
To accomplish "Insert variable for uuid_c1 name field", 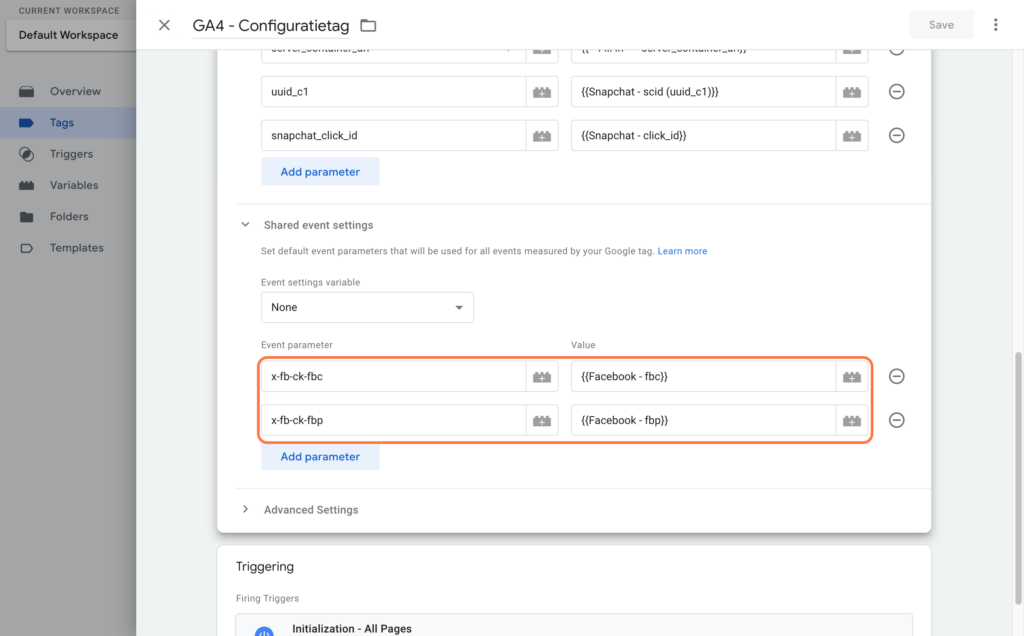I will tap(542, 92).
